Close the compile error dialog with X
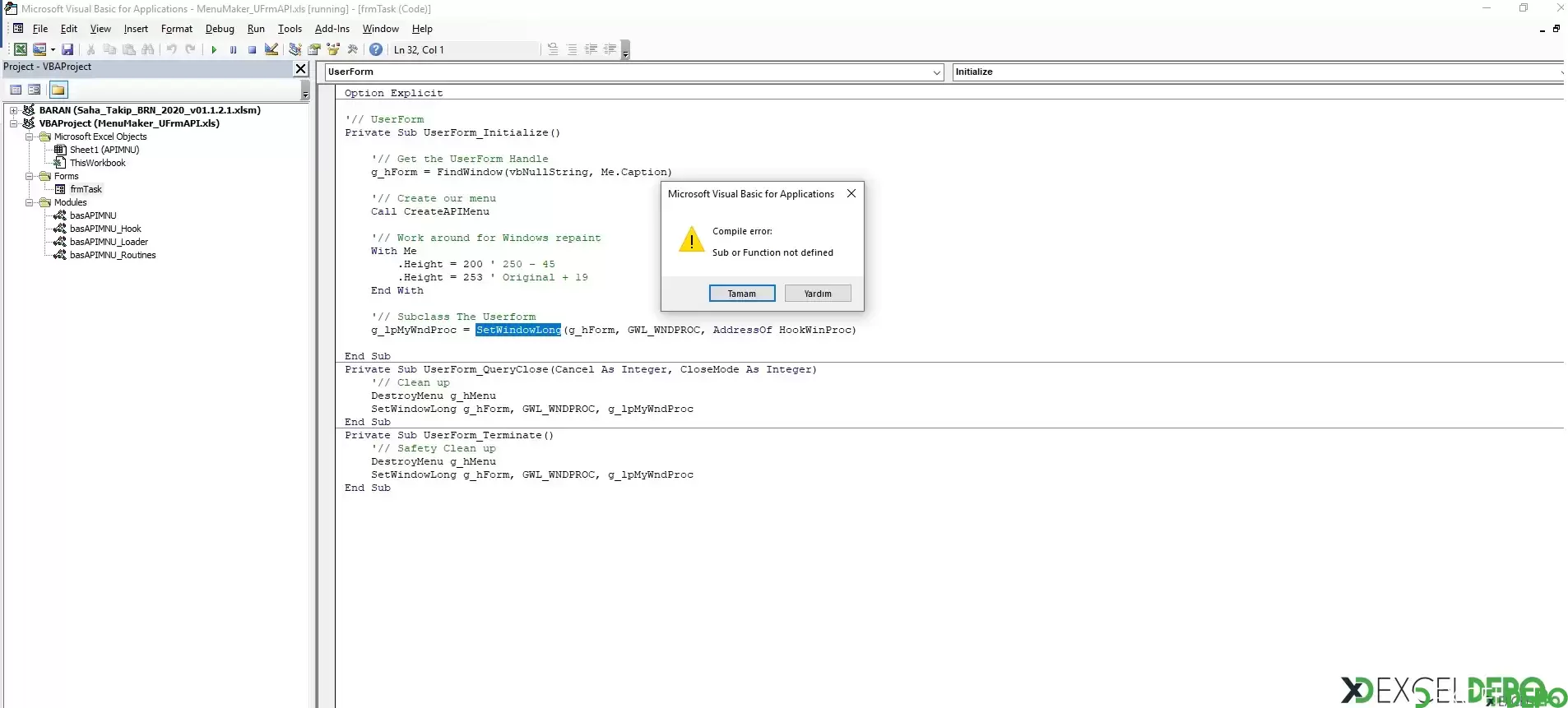The width and height of the screenshot is (1568, 708). coord(851,193)
